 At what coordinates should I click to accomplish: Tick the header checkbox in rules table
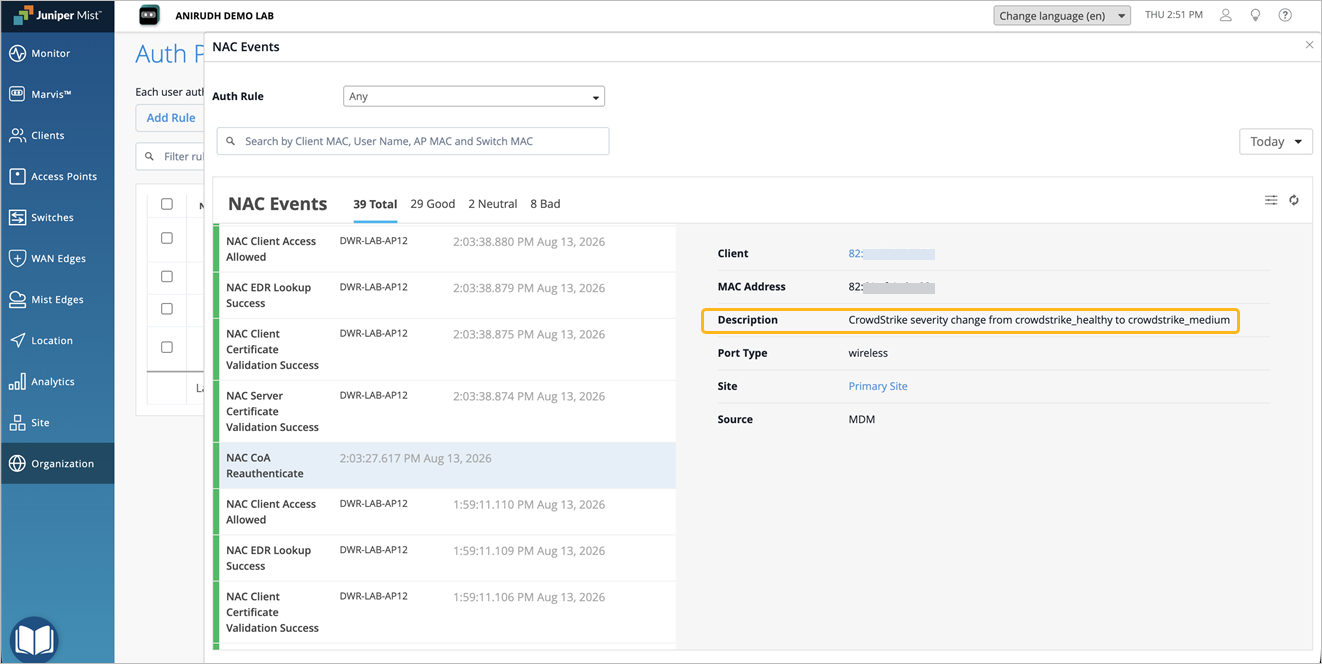pyautogui.click(x=167, y=204)
